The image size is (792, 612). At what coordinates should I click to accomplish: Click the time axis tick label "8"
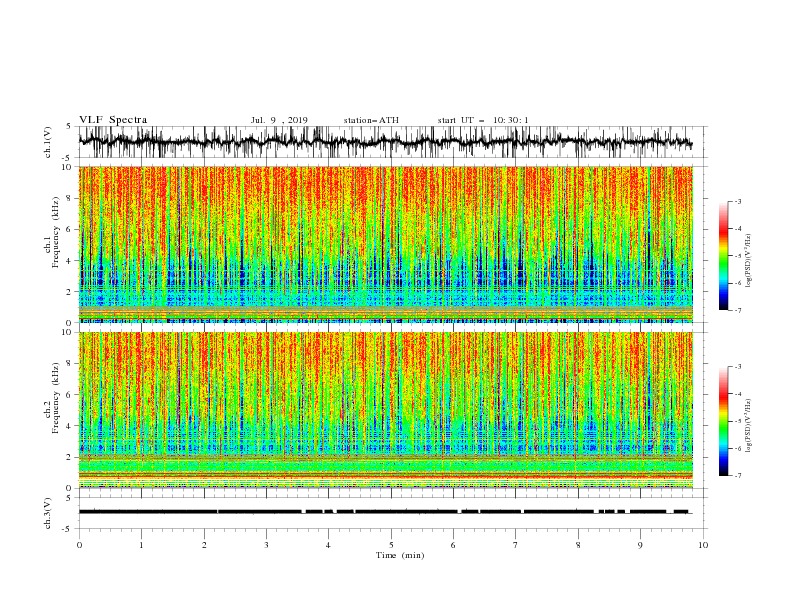[x=578, y=545]
